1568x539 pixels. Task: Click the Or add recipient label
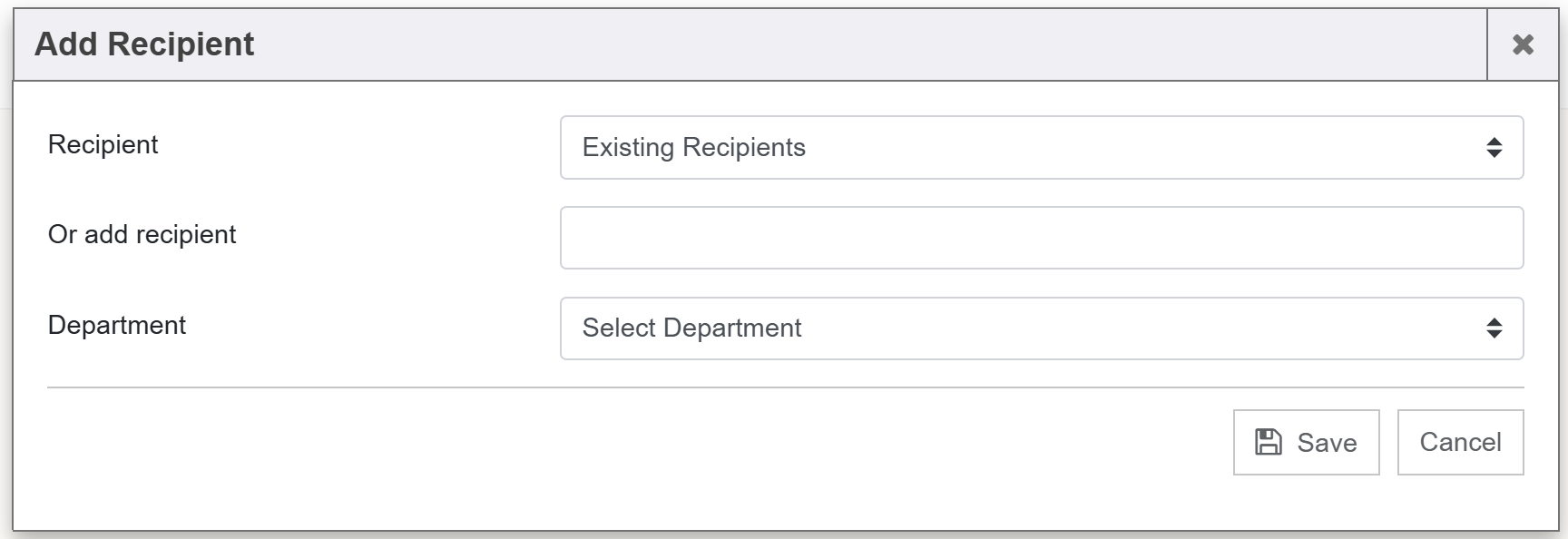[142, 235]
